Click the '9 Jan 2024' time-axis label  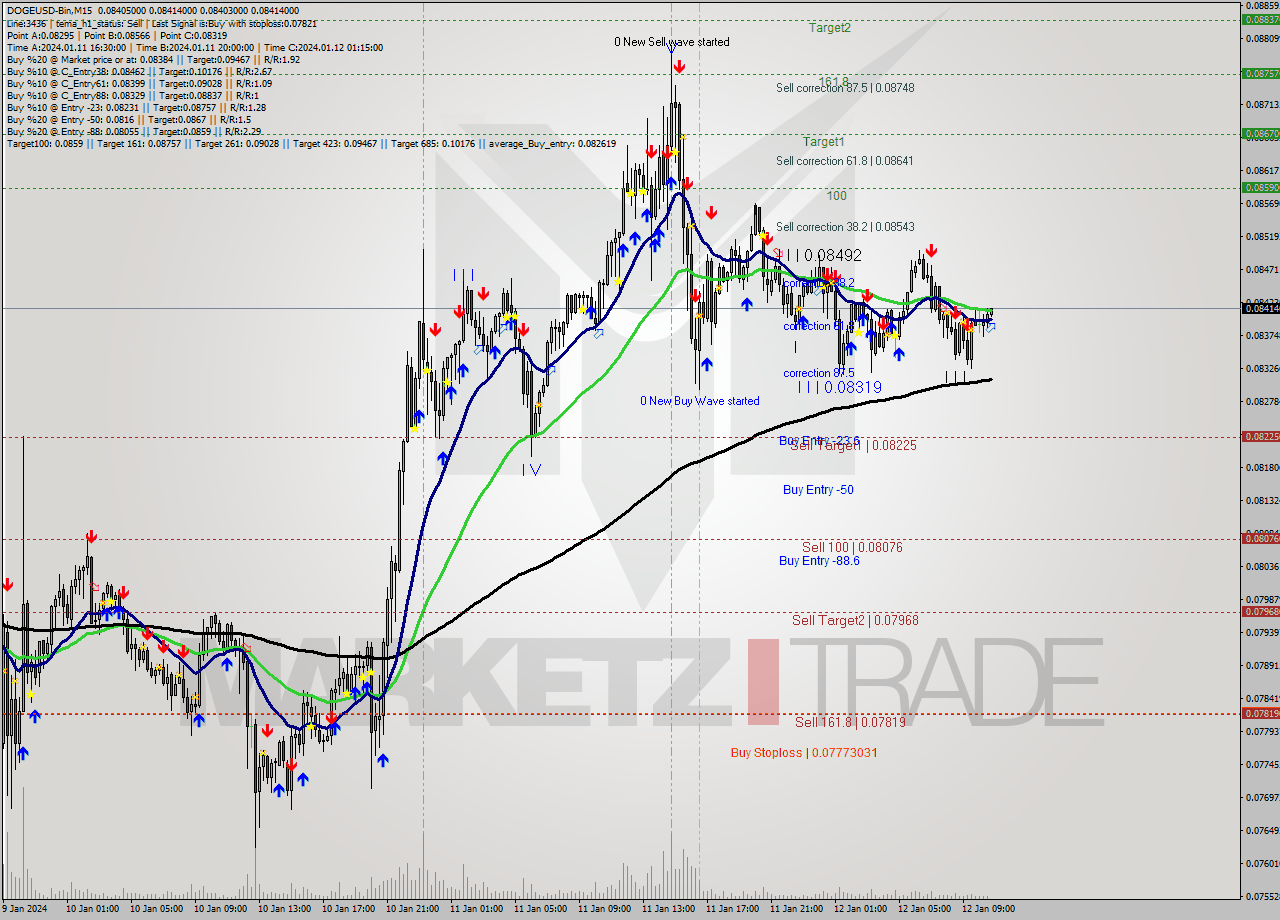pyautogui.click(x=25, y=909)
